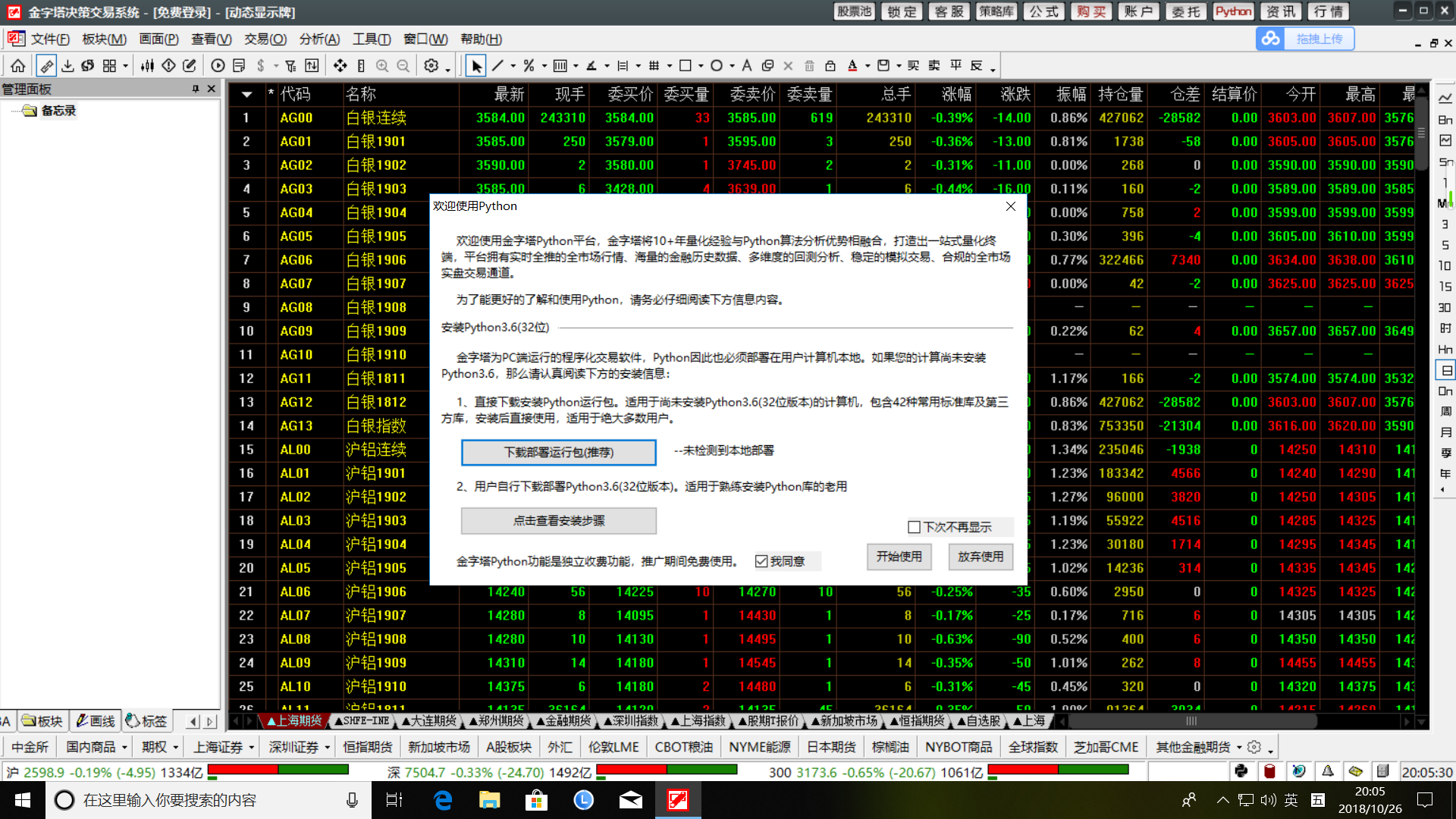Click 下载部署运行包(推荐) button
The height and width of the screenshot is (819, 1456).
pos(559,452)
